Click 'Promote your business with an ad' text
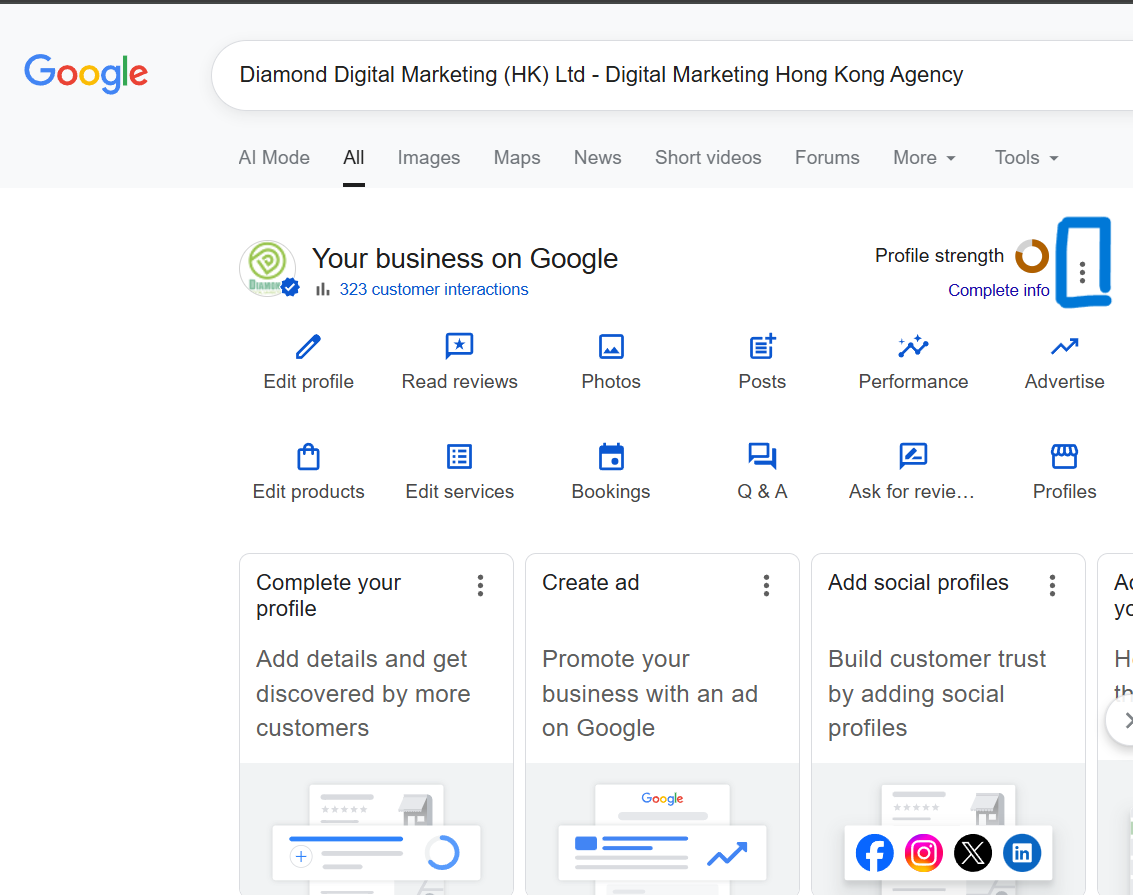 point(650,693)
